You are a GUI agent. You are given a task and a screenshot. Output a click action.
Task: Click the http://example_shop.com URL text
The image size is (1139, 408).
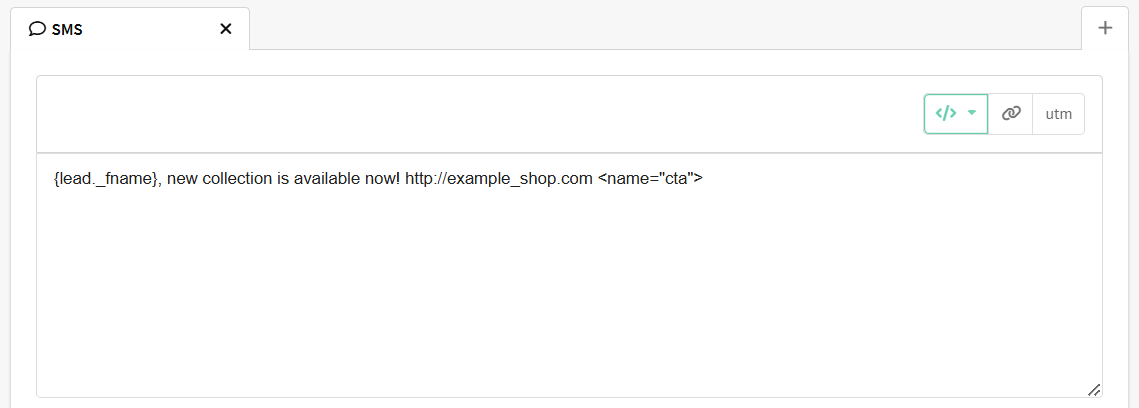click(x=498, y=179)
